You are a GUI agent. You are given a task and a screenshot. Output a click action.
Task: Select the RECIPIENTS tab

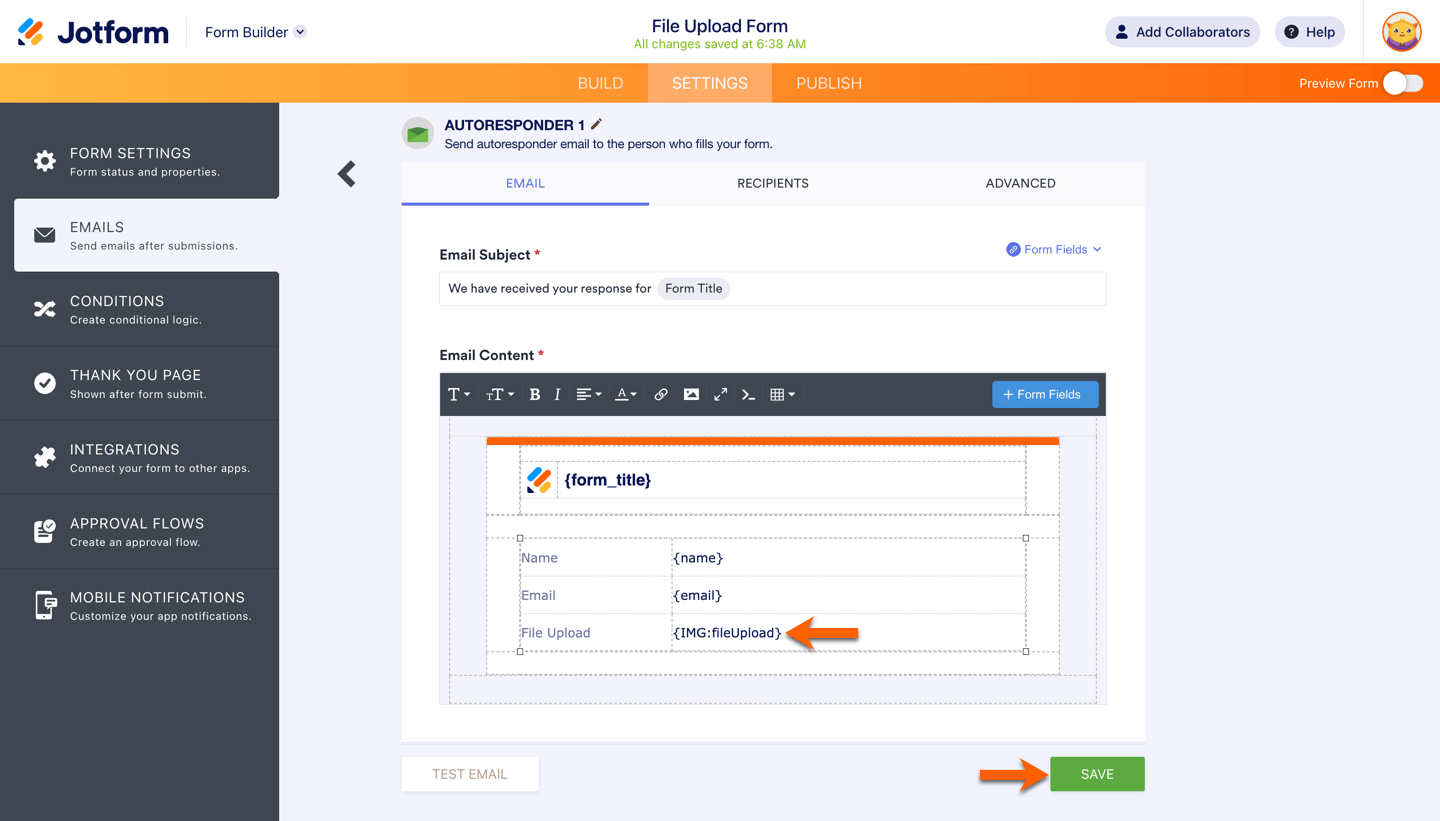773,184
